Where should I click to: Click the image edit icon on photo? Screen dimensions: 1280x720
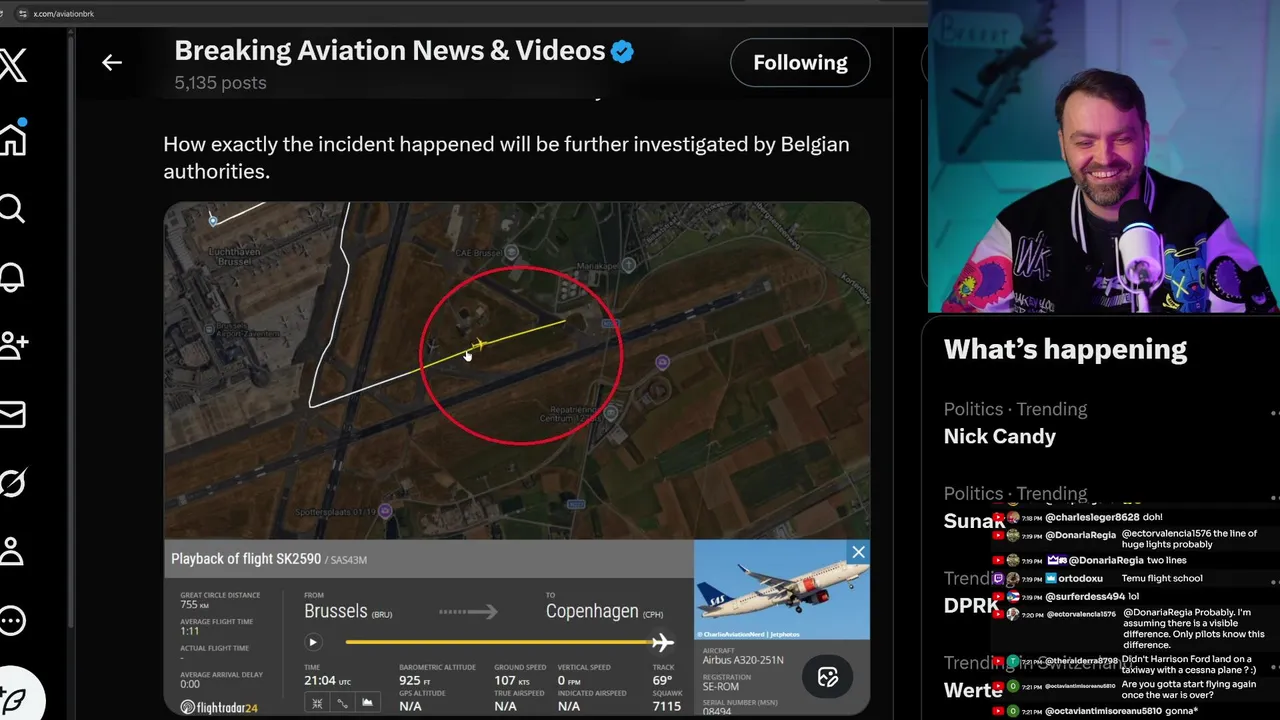point(828,677)
